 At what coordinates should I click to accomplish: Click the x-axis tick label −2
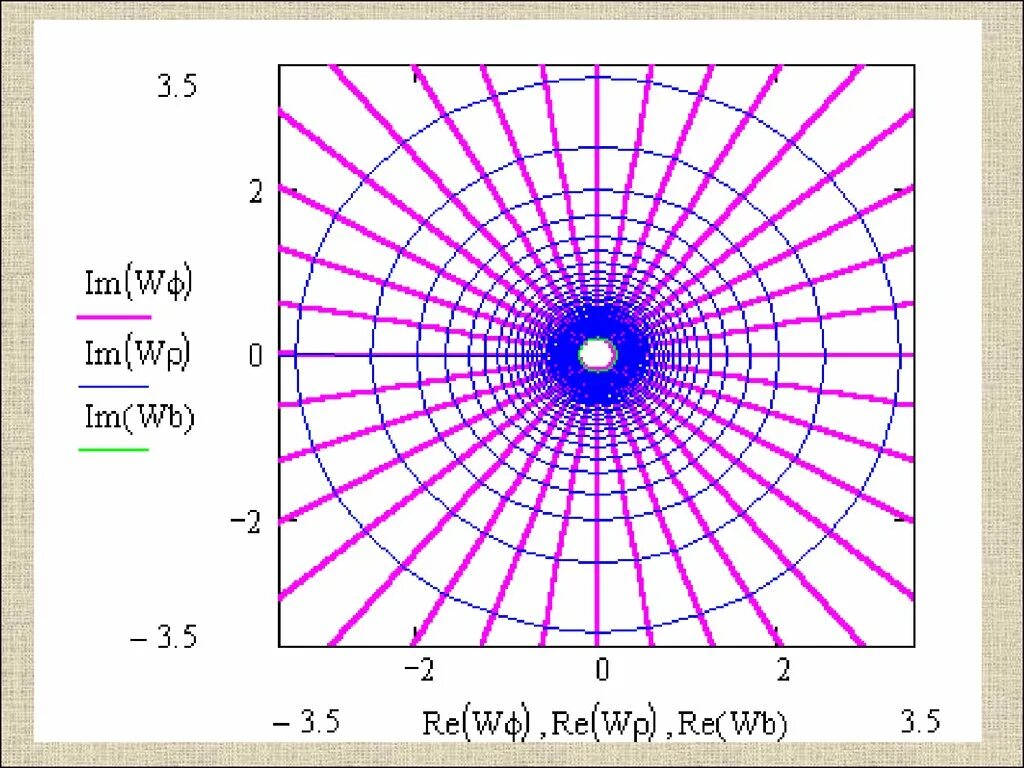click(x=419, y=670)
